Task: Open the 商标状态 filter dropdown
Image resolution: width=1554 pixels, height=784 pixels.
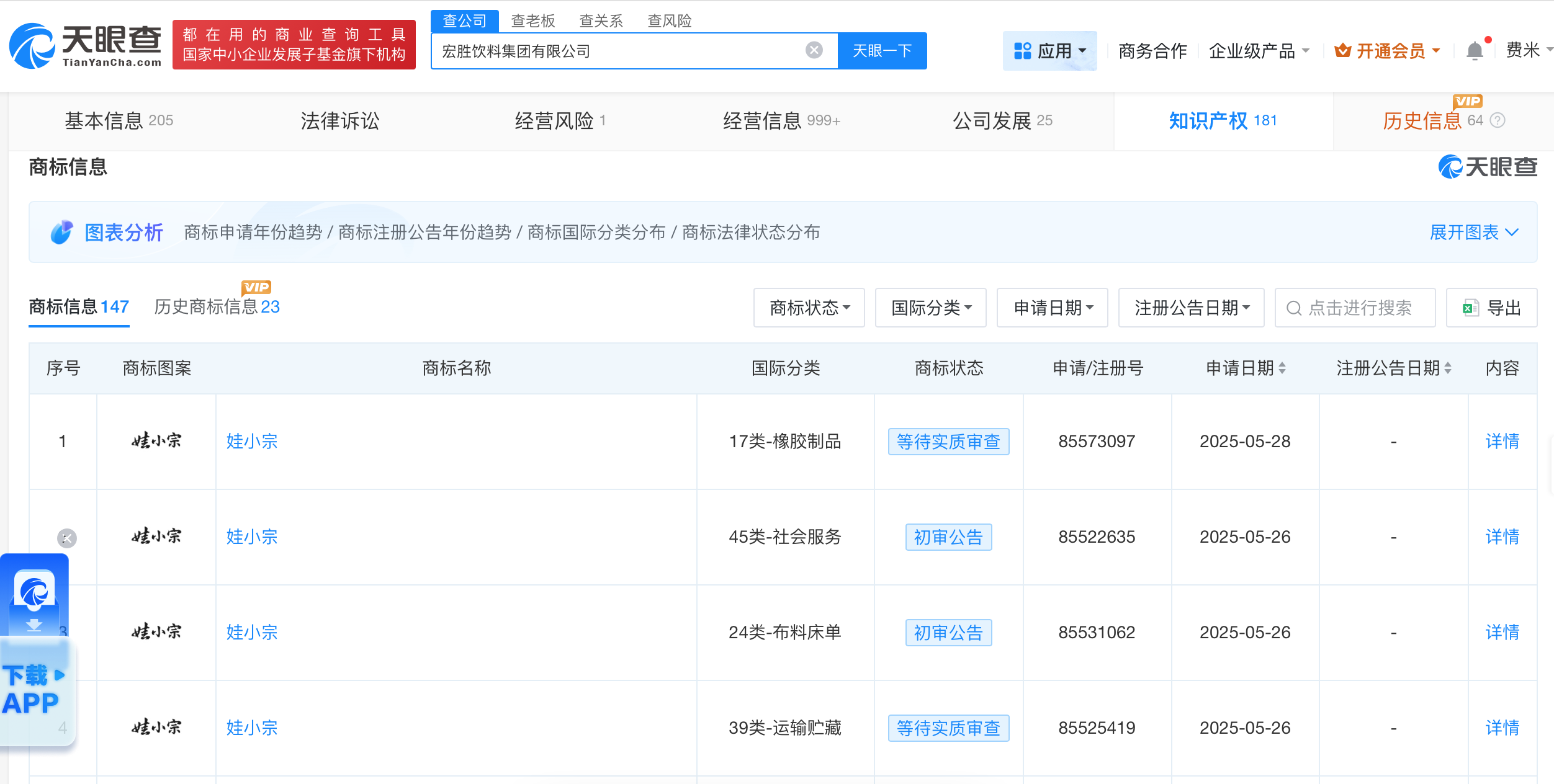Action: coord(809,308)
